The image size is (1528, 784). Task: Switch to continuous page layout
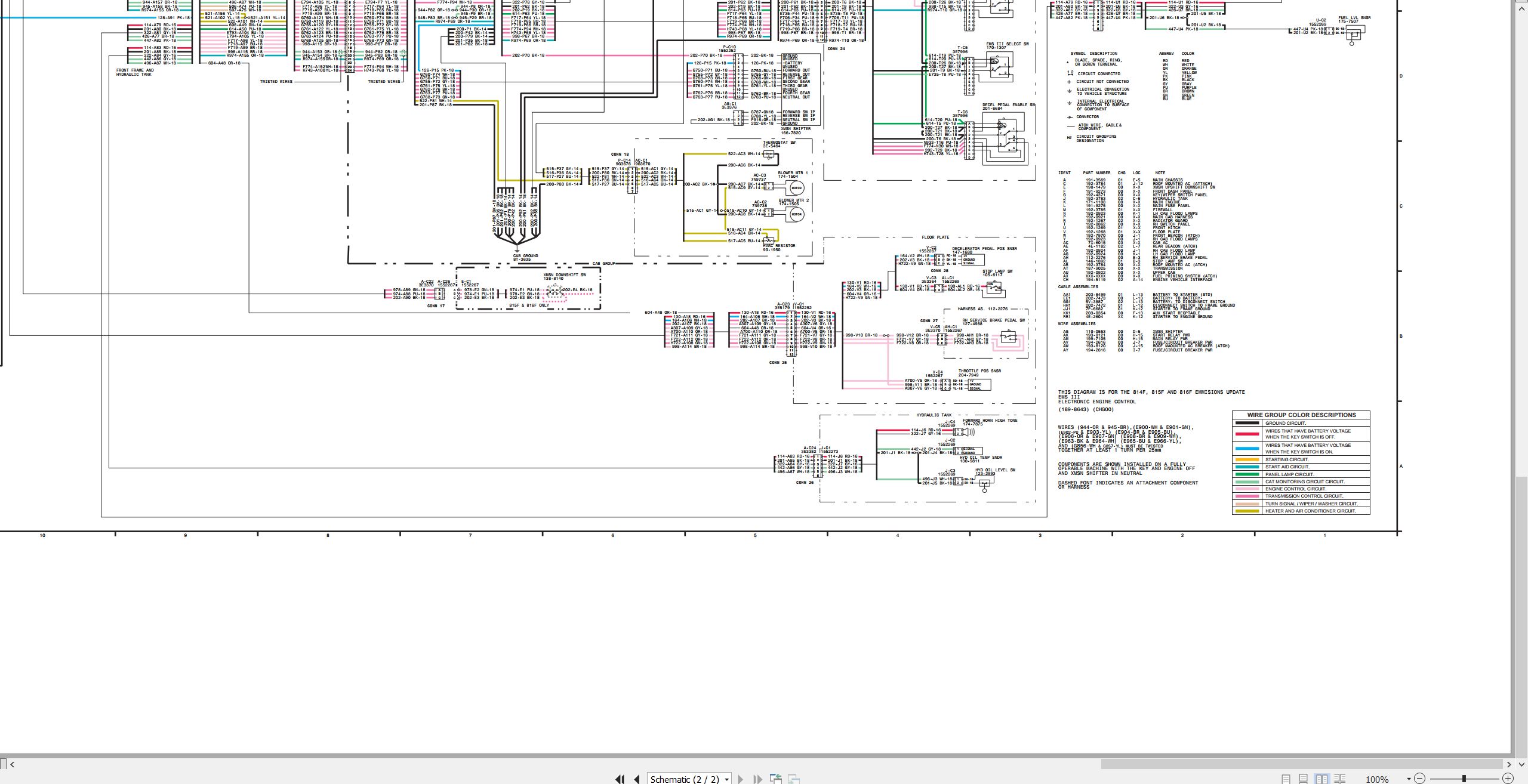(1303, 779)
